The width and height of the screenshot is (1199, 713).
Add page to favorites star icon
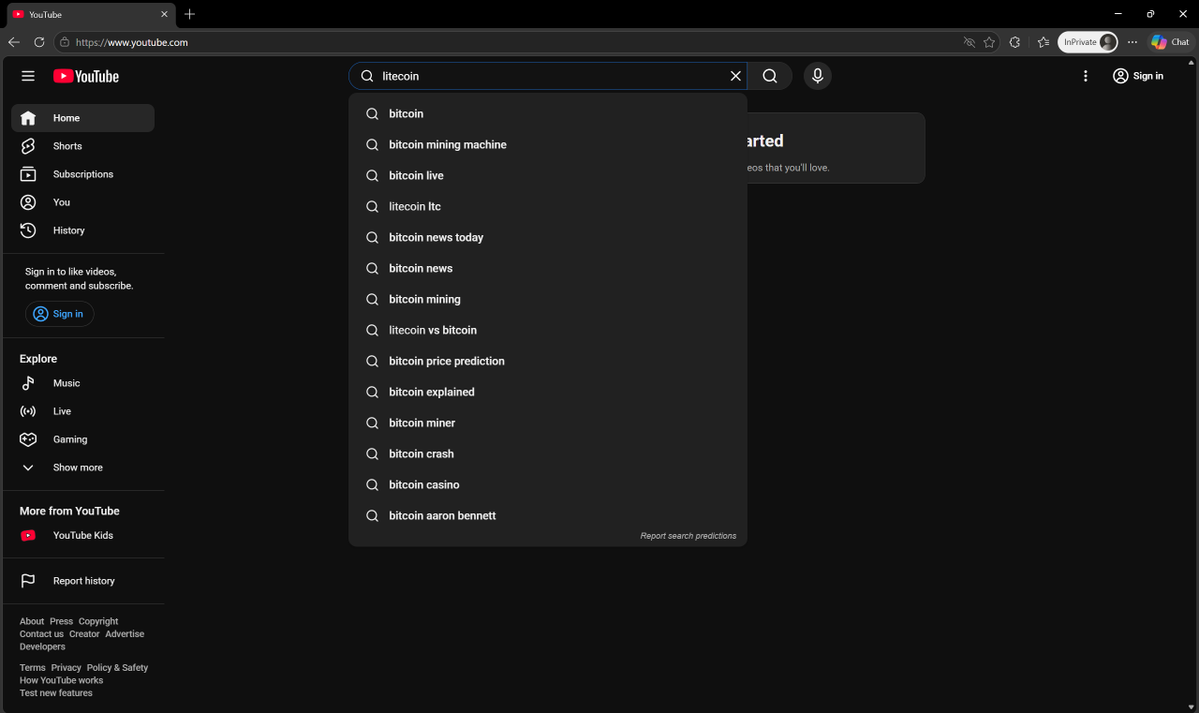tap(989, 42)
